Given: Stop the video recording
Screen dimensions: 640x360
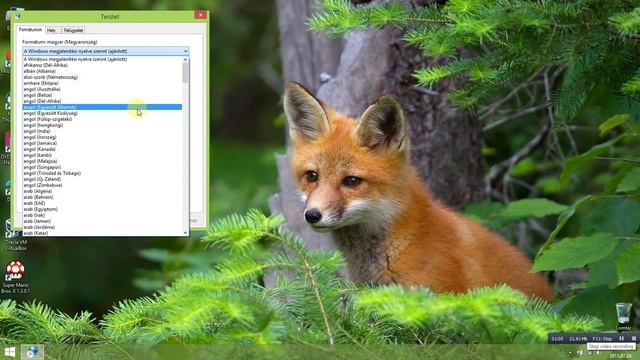Looking at the screenshot, I should pyautogui.click(x=633, y=338).
